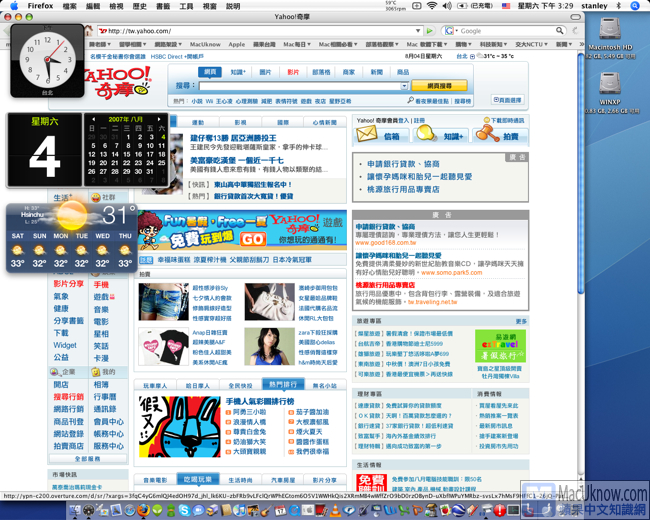Click the denim shorts auction thumbnail

[163, 302]
